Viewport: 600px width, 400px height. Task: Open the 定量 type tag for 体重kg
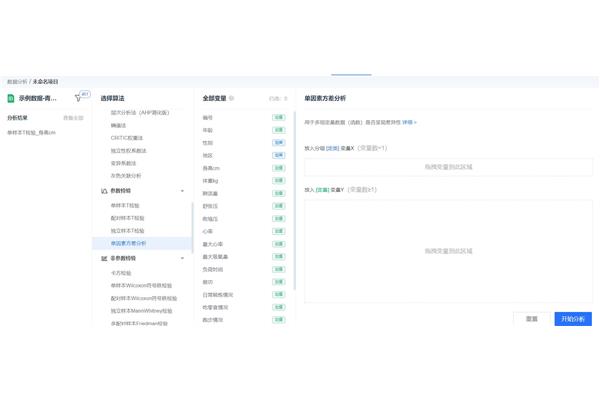279,181
